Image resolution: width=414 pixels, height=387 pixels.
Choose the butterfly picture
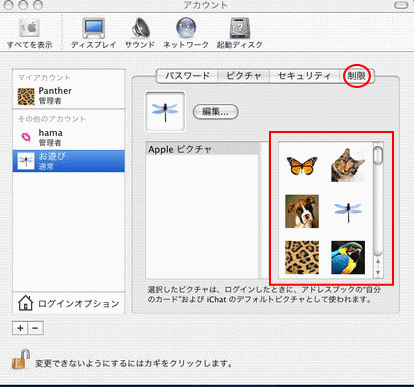[x=302, y=165]
